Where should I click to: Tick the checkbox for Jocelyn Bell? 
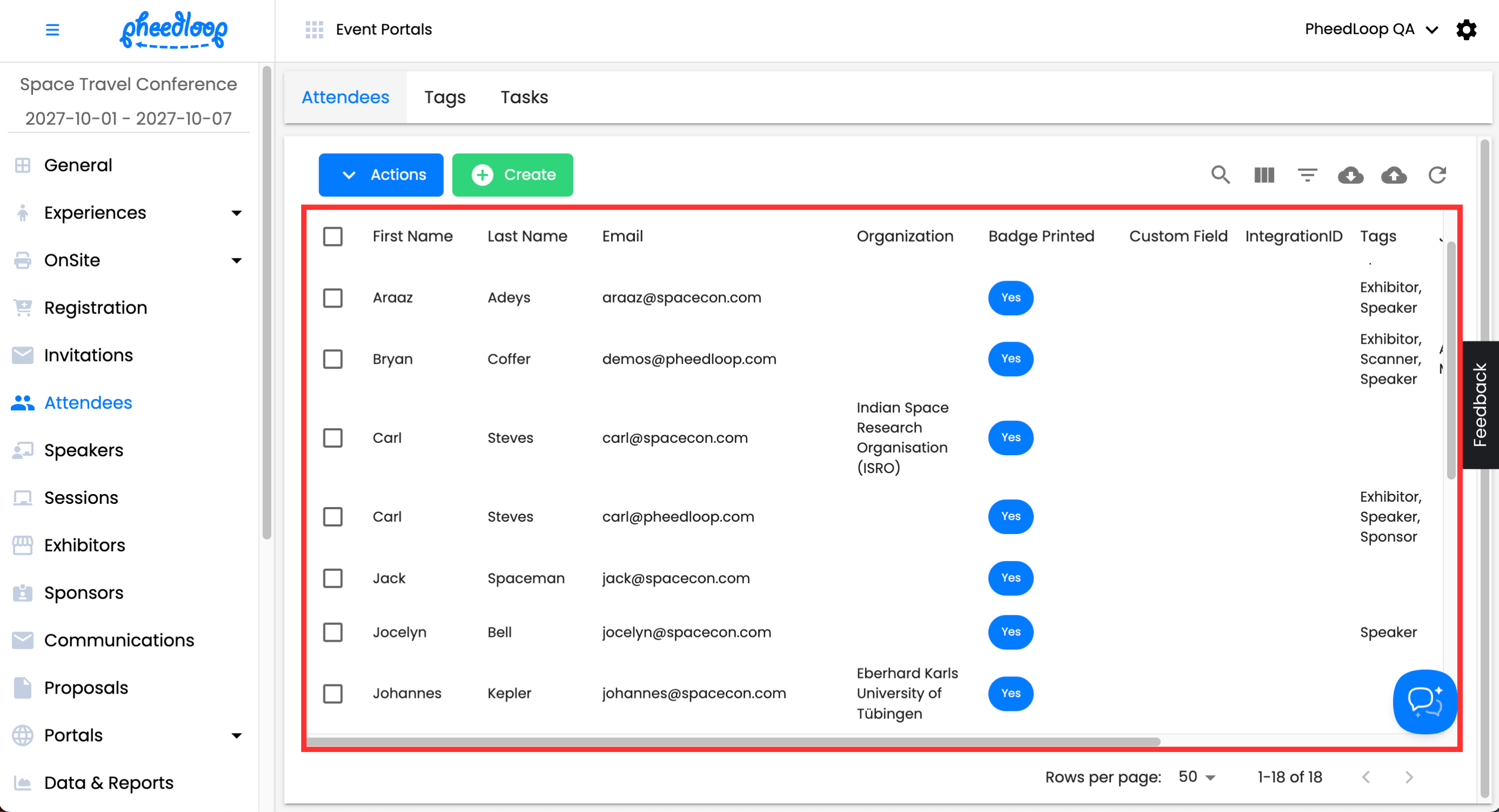point(333,631)
